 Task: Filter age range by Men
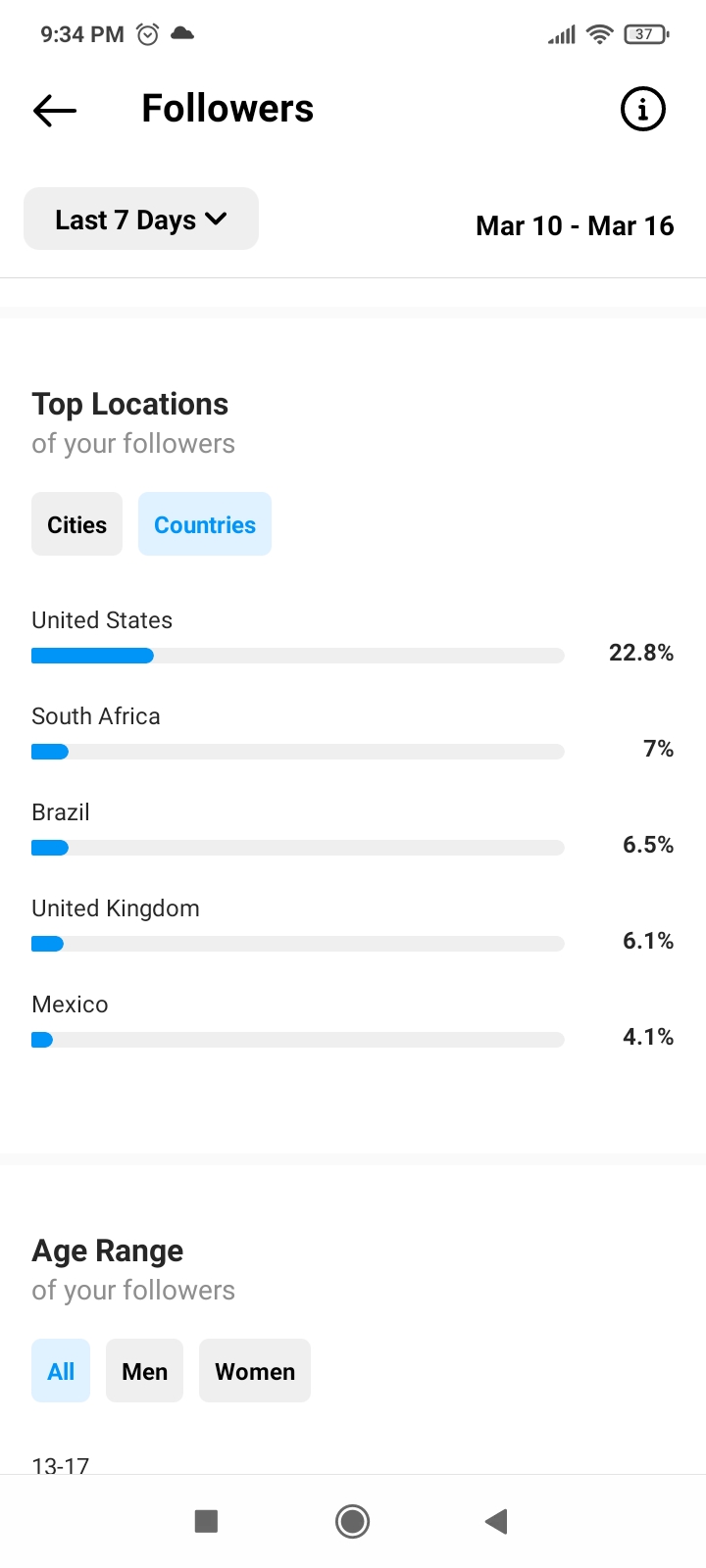(x=144, y=1371)
